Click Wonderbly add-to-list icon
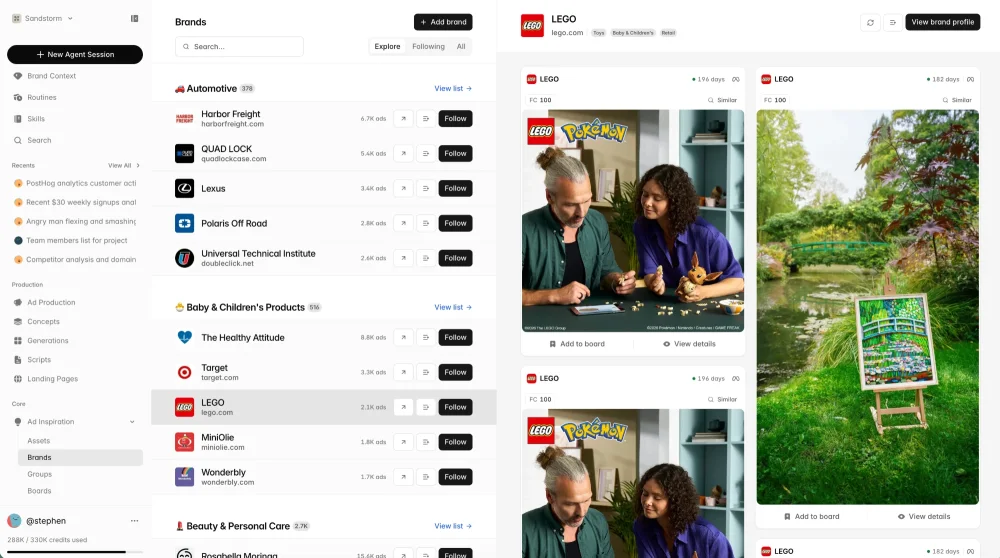Image resolution: width=1000 pixels, height=558 pixels. [x=425, y=477]
